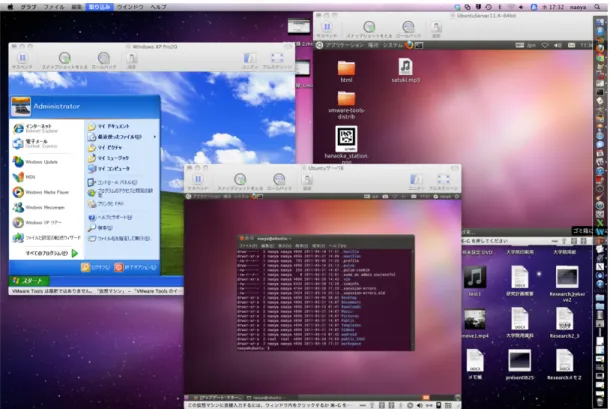Take snapshot of Windows XP Pro VM

[65, 61]
